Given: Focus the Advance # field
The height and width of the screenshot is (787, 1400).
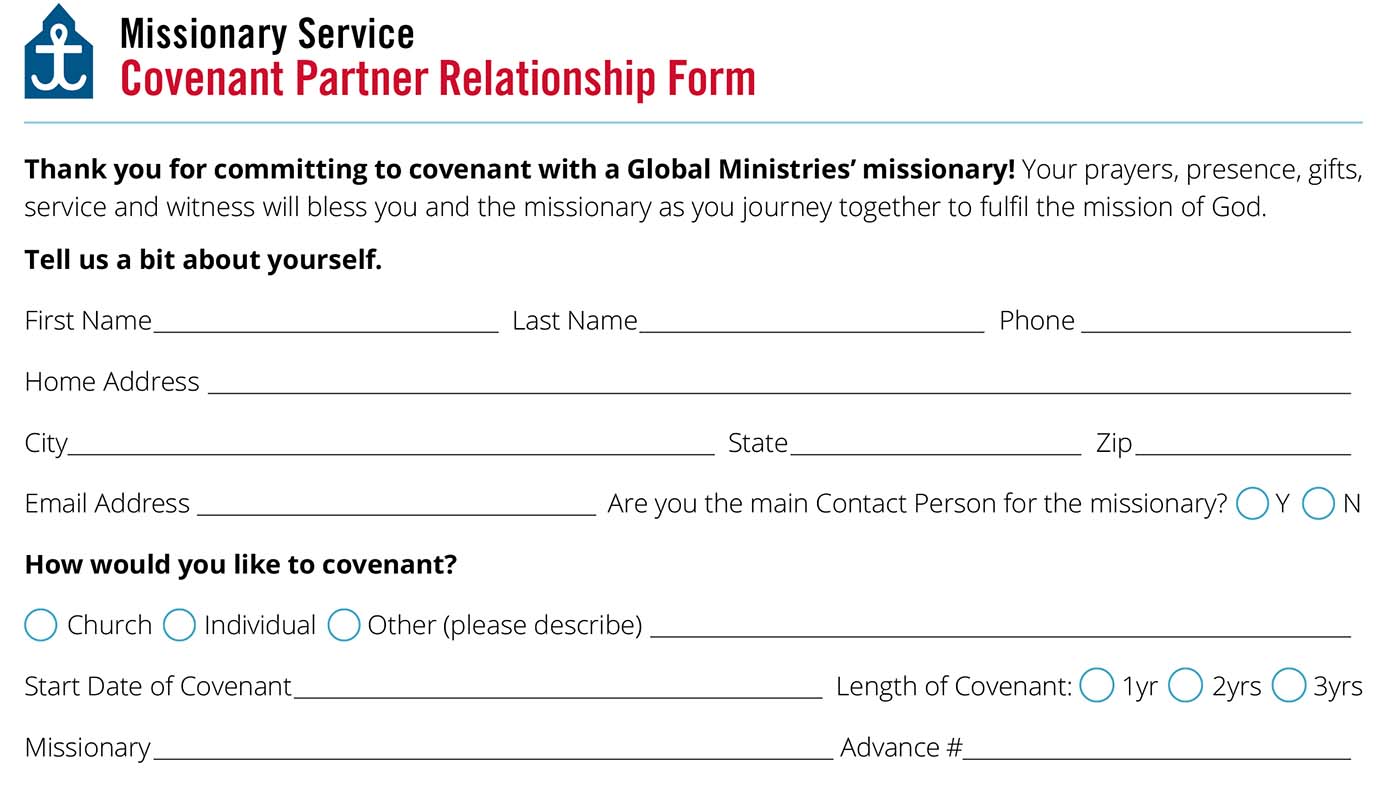Looking at the screenshot, I should click(1157, 748).
